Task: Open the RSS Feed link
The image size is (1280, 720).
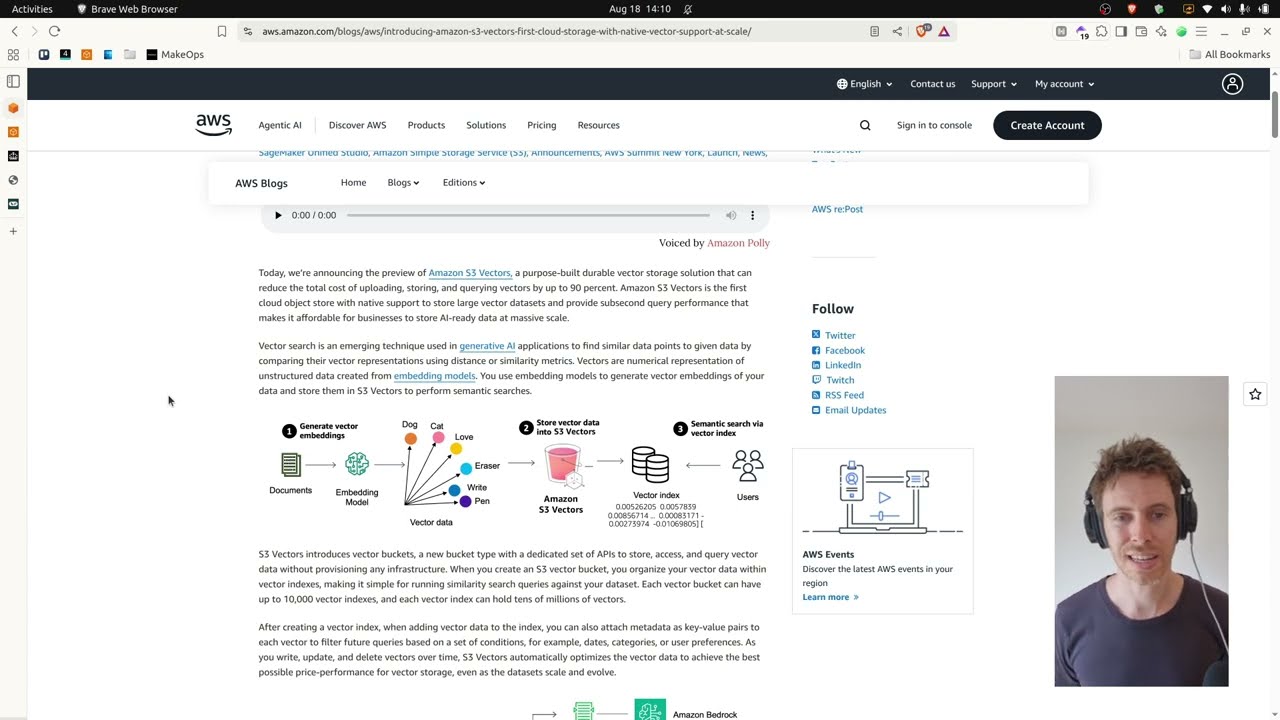Action: point(844,395)
